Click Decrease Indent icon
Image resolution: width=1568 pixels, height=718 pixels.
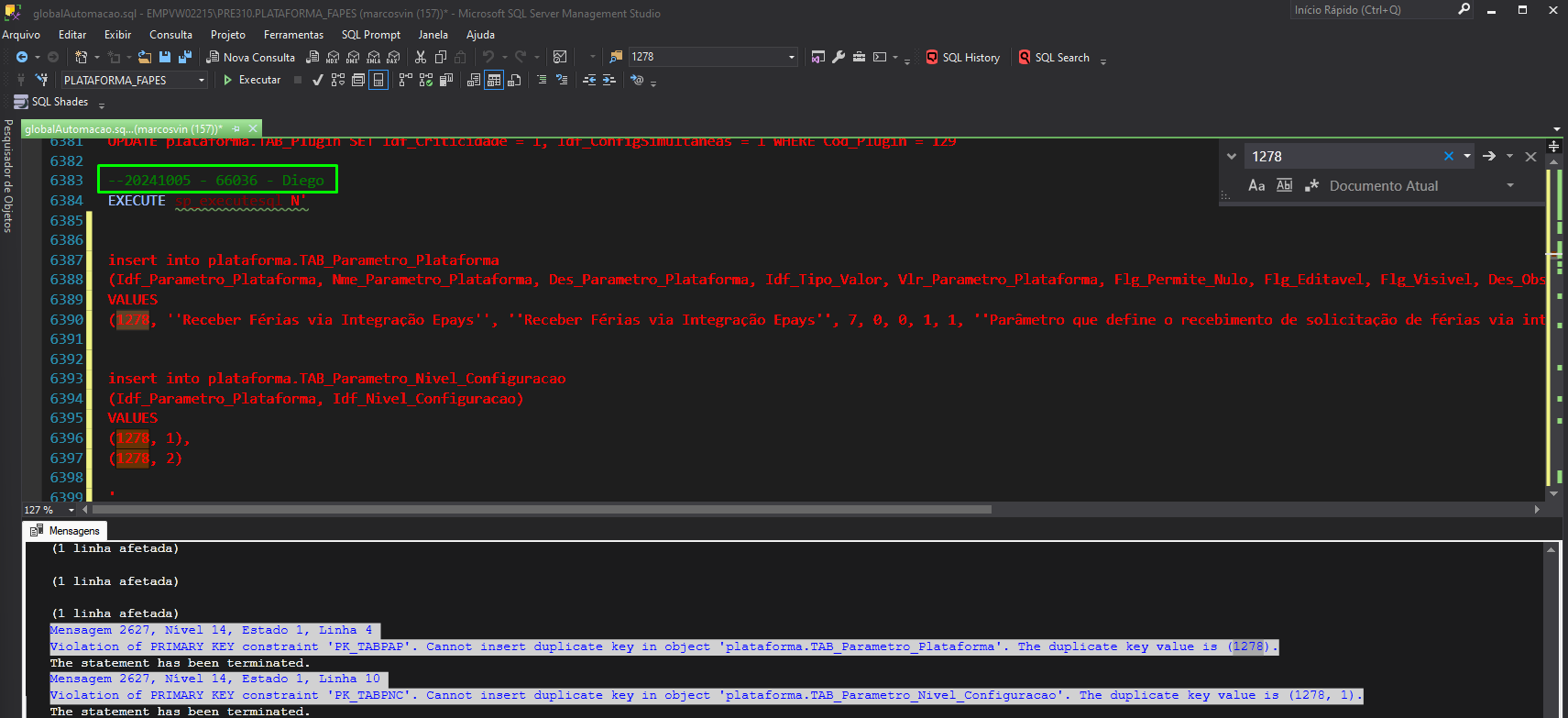[x=589, y=80]
